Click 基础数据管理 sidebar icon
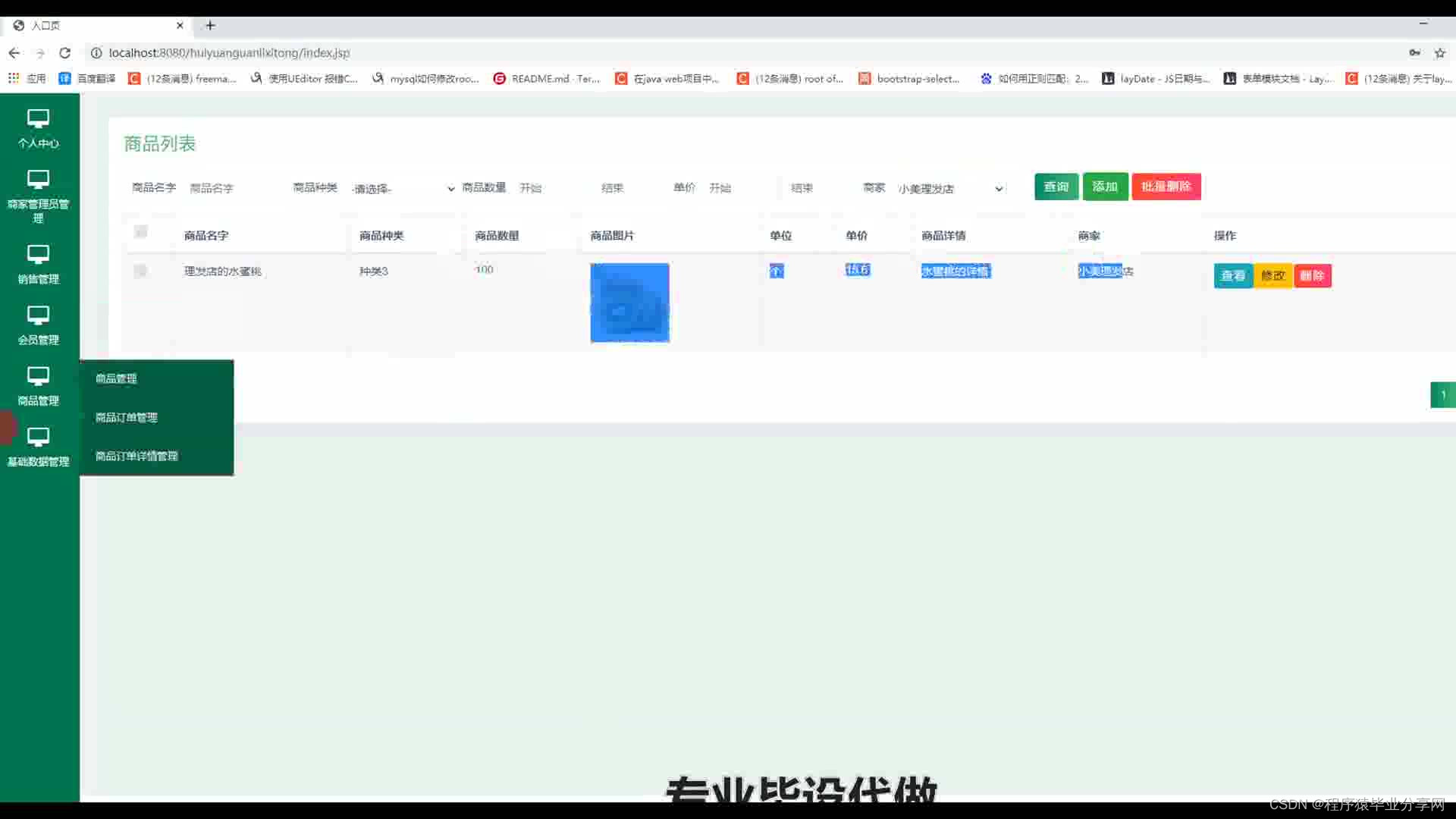Viewport: 1456px width, 819px height. pyautogui.click(x=38, y=437)
